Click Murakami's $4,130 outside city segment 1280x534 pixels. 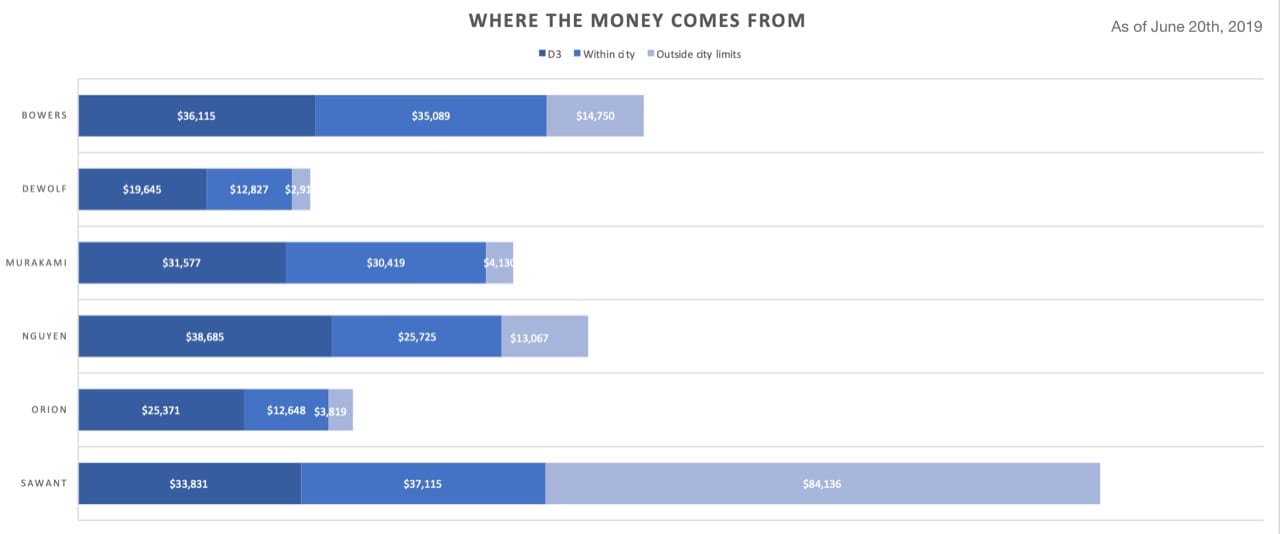coord(500,263)
